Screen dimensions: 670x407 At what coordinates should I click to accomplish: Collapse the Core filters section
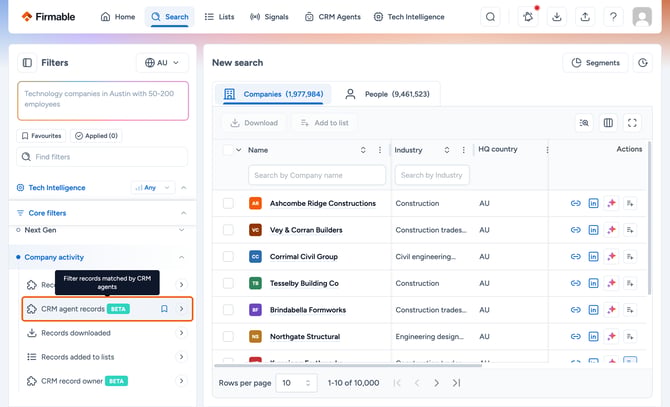(184, 213)
